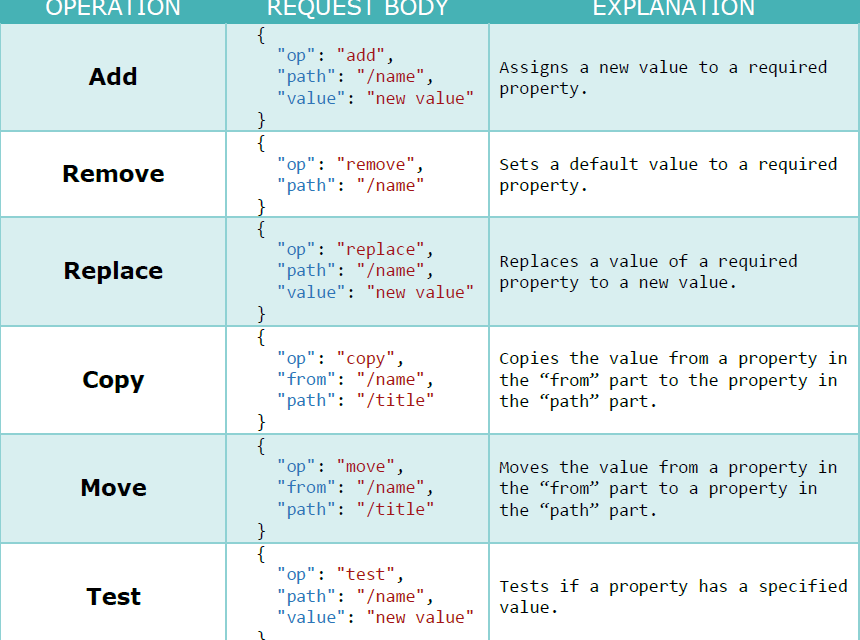Image resolution: width=860 pixels, height=640 pixels.
Task: Click the OPERATION column header
Action: (113, 9)
